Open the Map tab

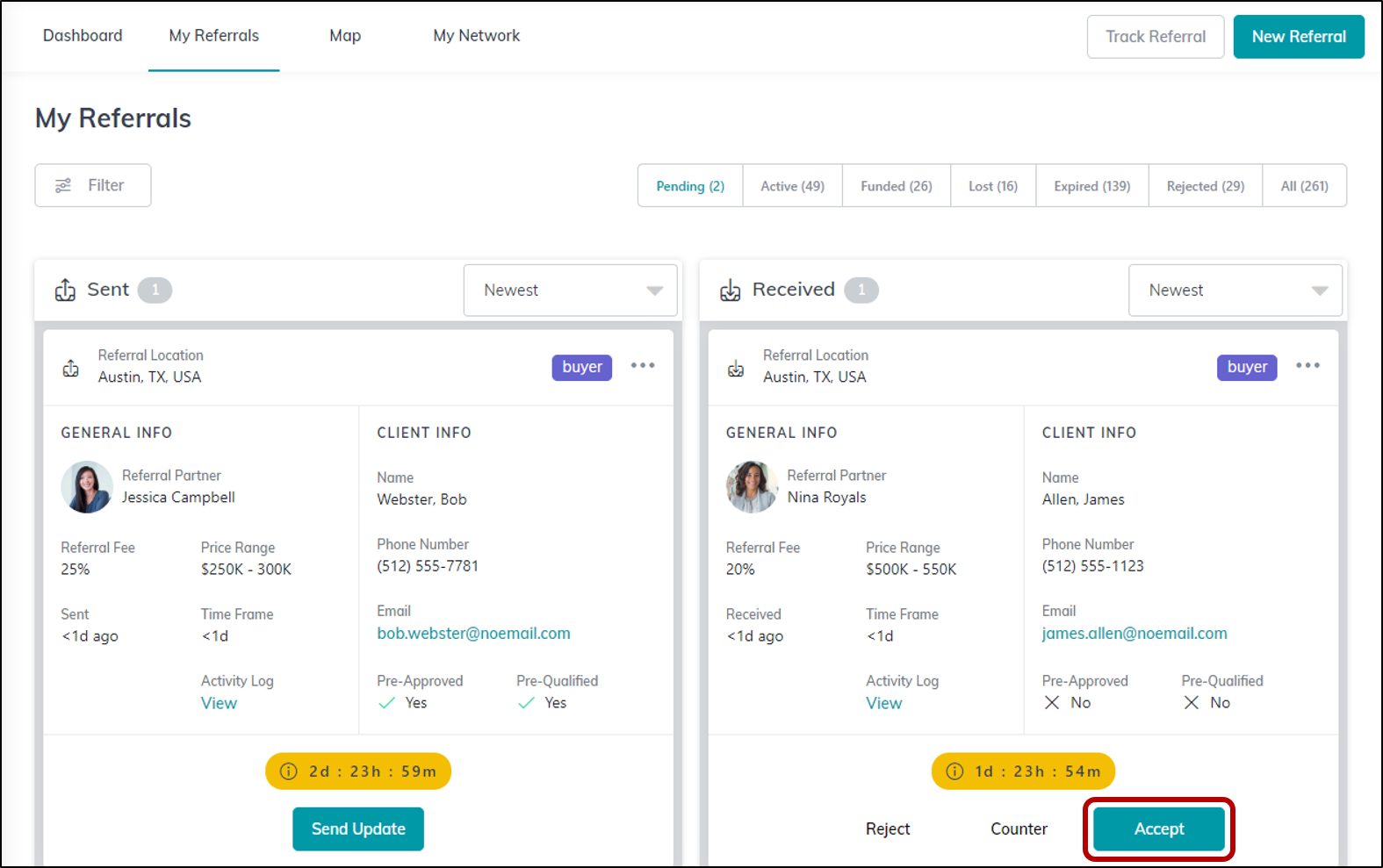pyautogui.click(x=345, y=36)
